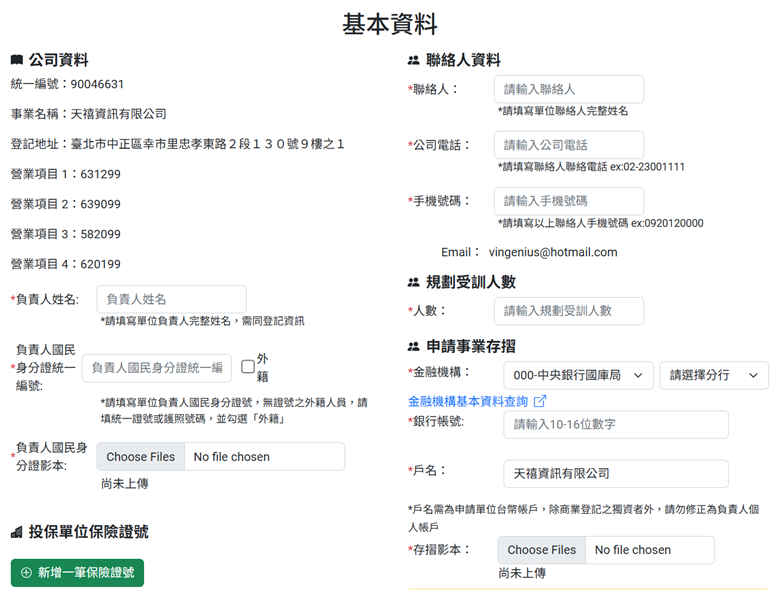This screenshot has height=590, width=781.
Task: Click the plus icon in 新增一筆保險證號 button
Action: coord(27,573)
